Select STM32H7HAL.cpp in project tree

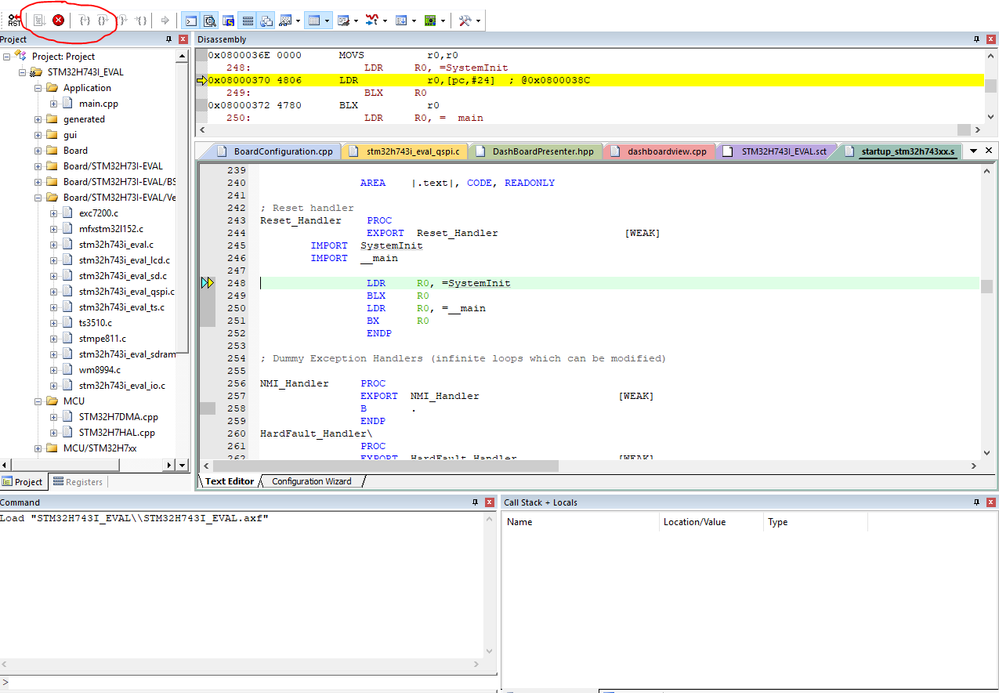coord(117,432)
